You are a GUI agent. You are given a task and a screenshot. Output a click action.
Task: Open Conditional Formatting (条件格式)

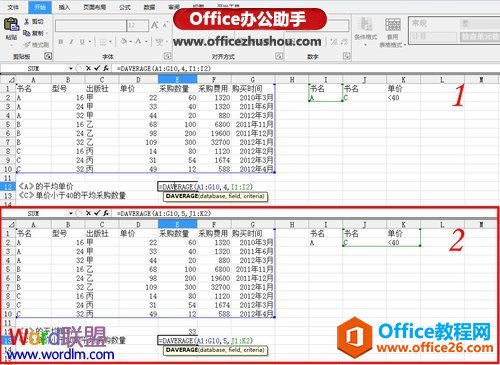click(x=365, y=32)
